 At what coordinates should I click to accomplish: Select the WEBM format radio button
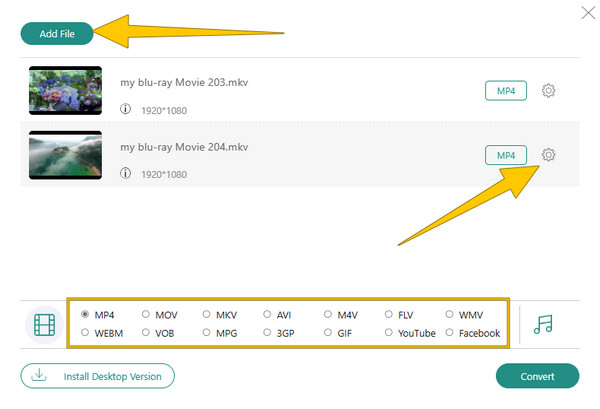[x=85, y=332]
